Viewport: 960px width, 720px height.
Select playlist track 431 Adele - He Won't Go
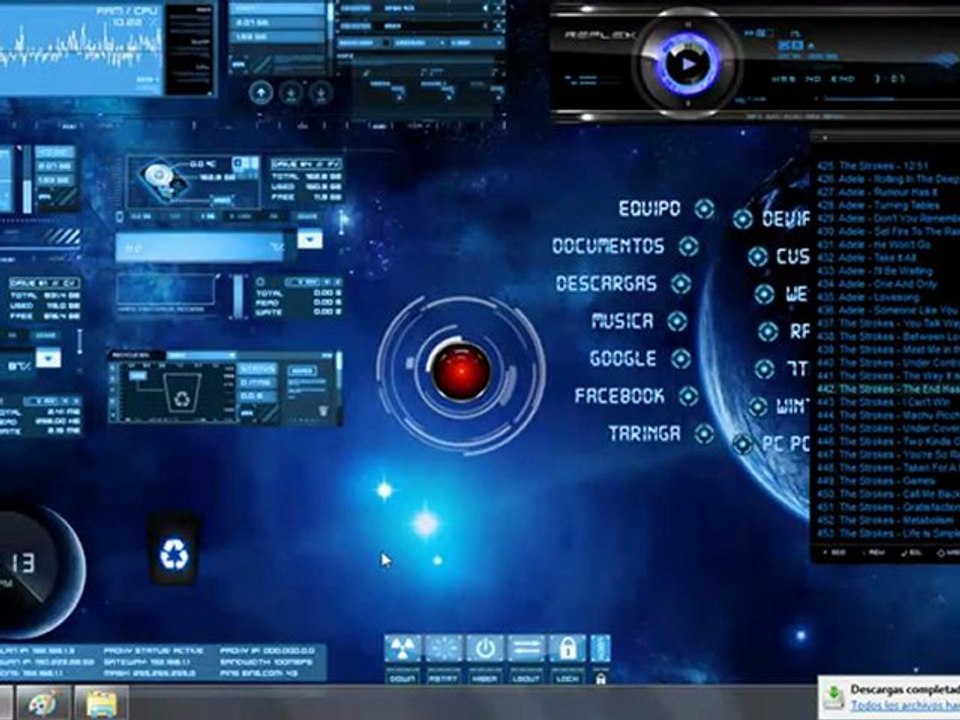tap(874, 244)
